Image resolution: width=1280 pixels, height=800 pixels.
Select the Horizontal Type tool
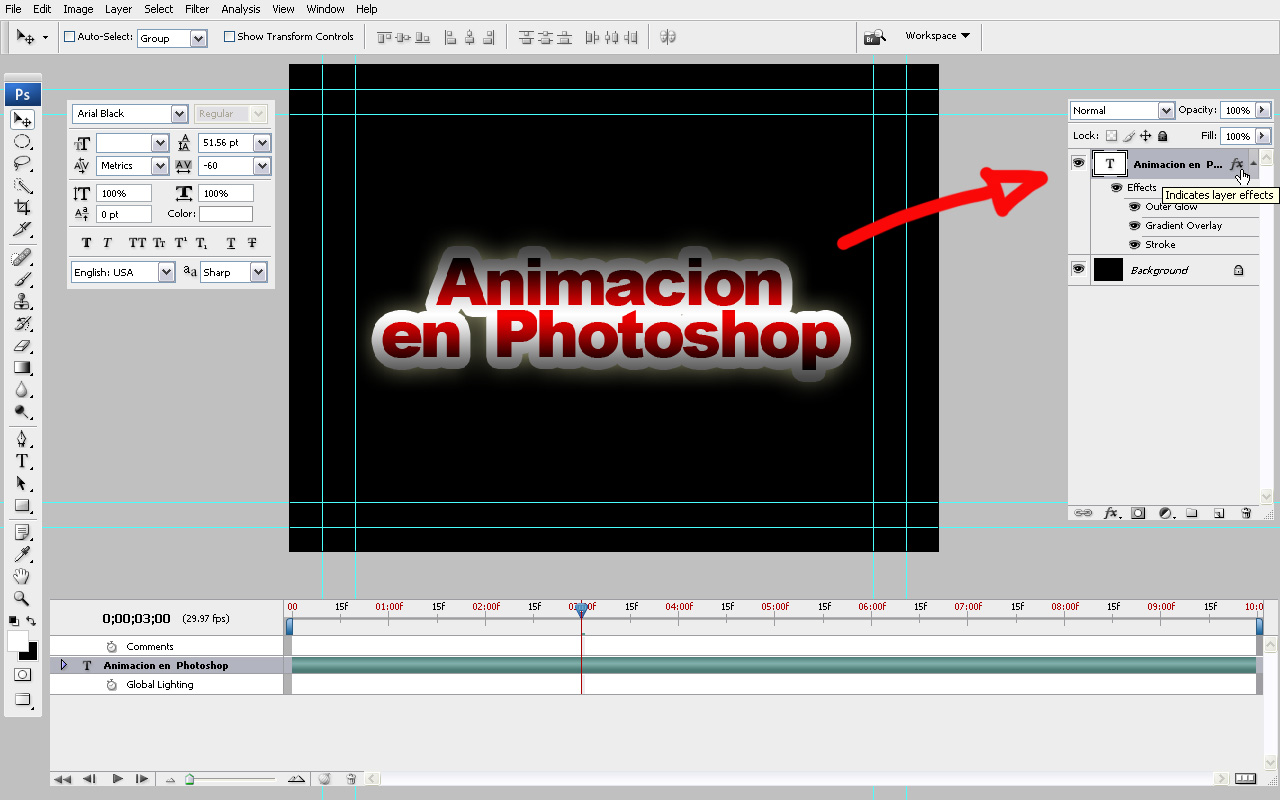pyautogui.click(x=22, y=462)
